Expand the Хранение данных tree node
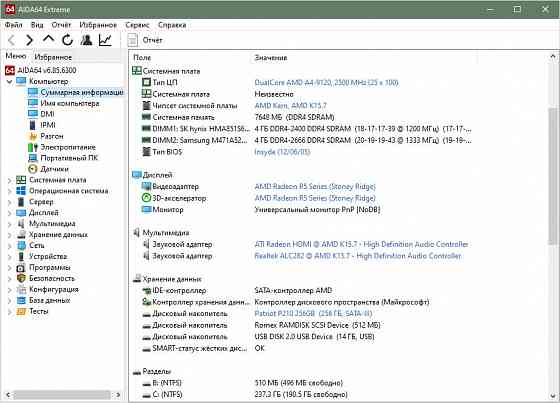The width and height of the screenshot is (560, 403). tap(10, 235)
